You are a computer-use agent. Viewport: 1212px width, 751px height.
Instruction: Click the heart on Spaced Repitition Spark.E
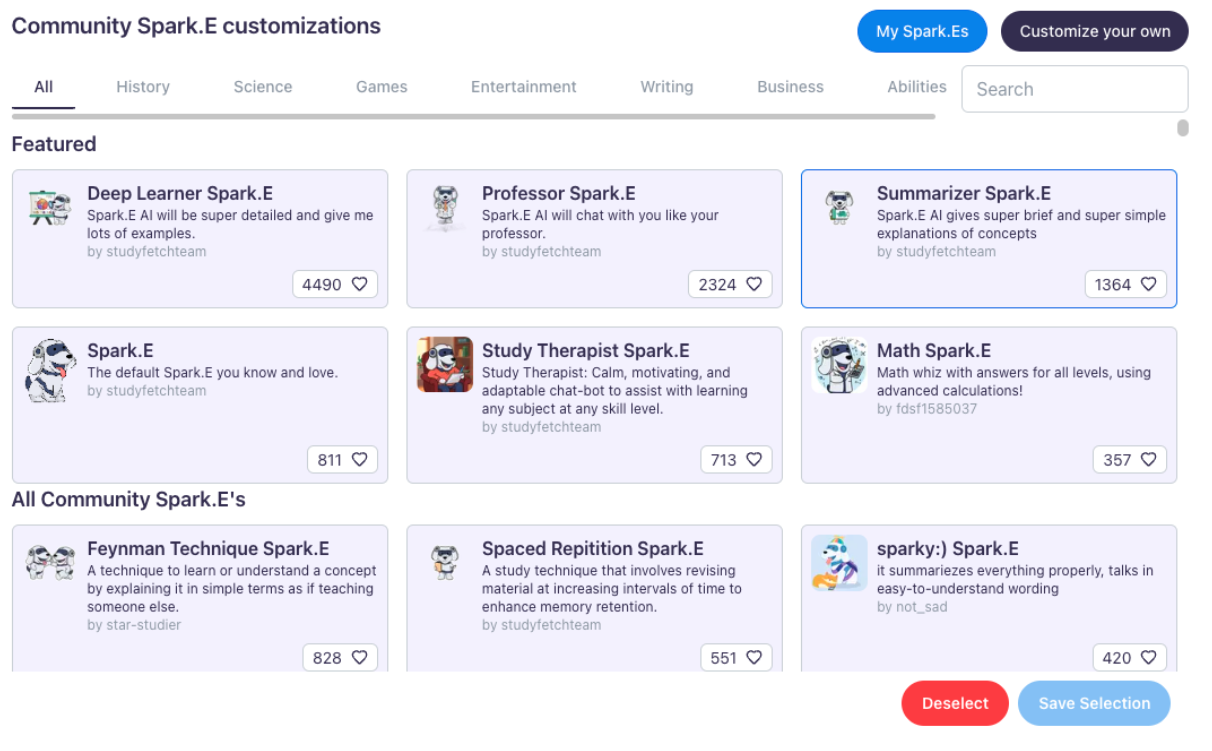tap(756, 657)
